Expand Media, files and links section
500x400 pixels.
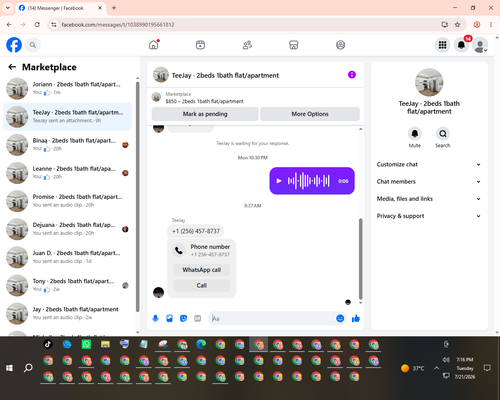point(429,199)
